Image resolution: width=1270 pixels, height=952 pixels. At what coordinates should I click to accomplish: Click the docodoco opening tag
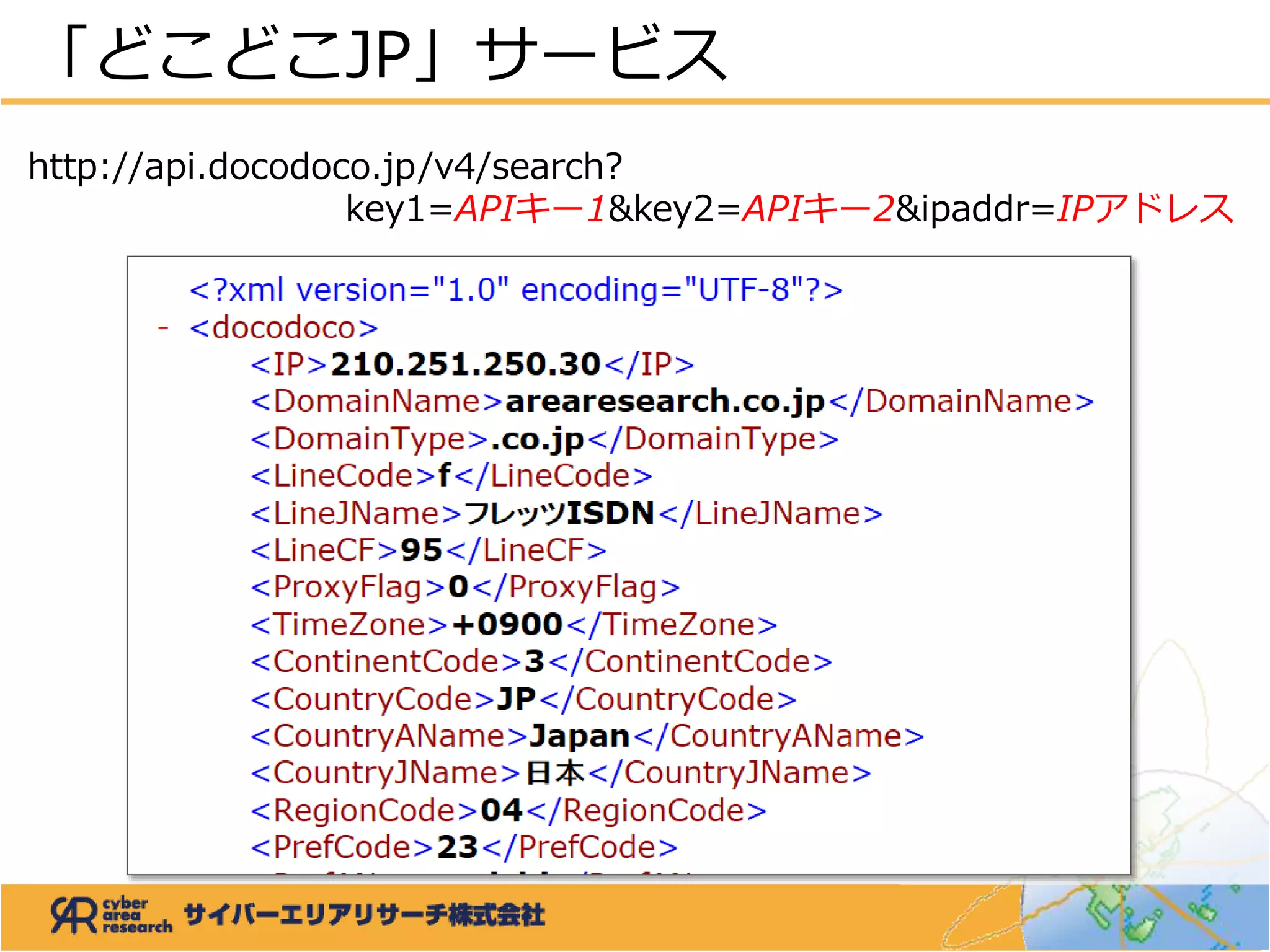pyautogui.click(x=283, y=327)
